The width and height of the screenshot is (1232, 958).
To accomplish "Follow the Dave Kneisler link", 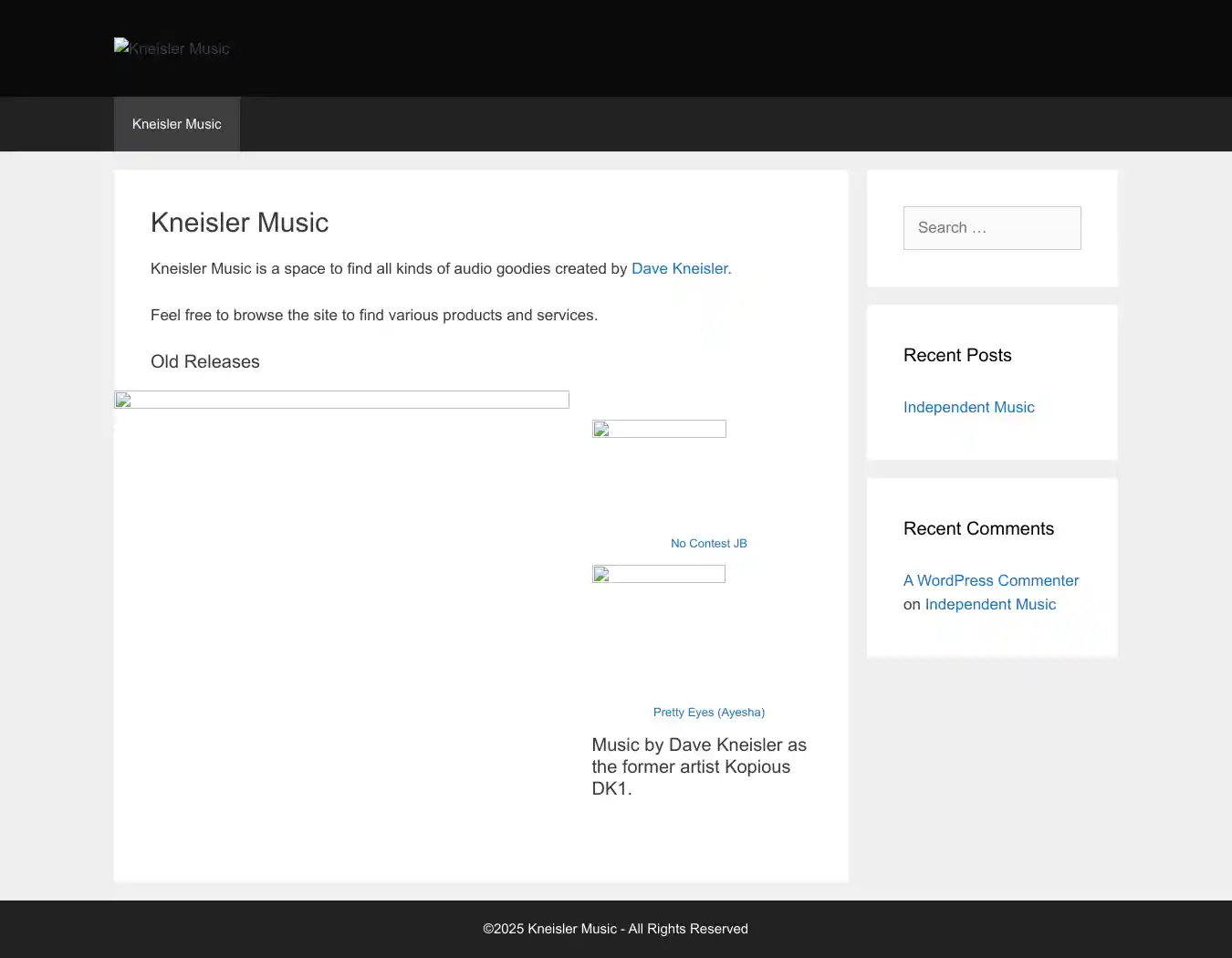I will 679,268.
